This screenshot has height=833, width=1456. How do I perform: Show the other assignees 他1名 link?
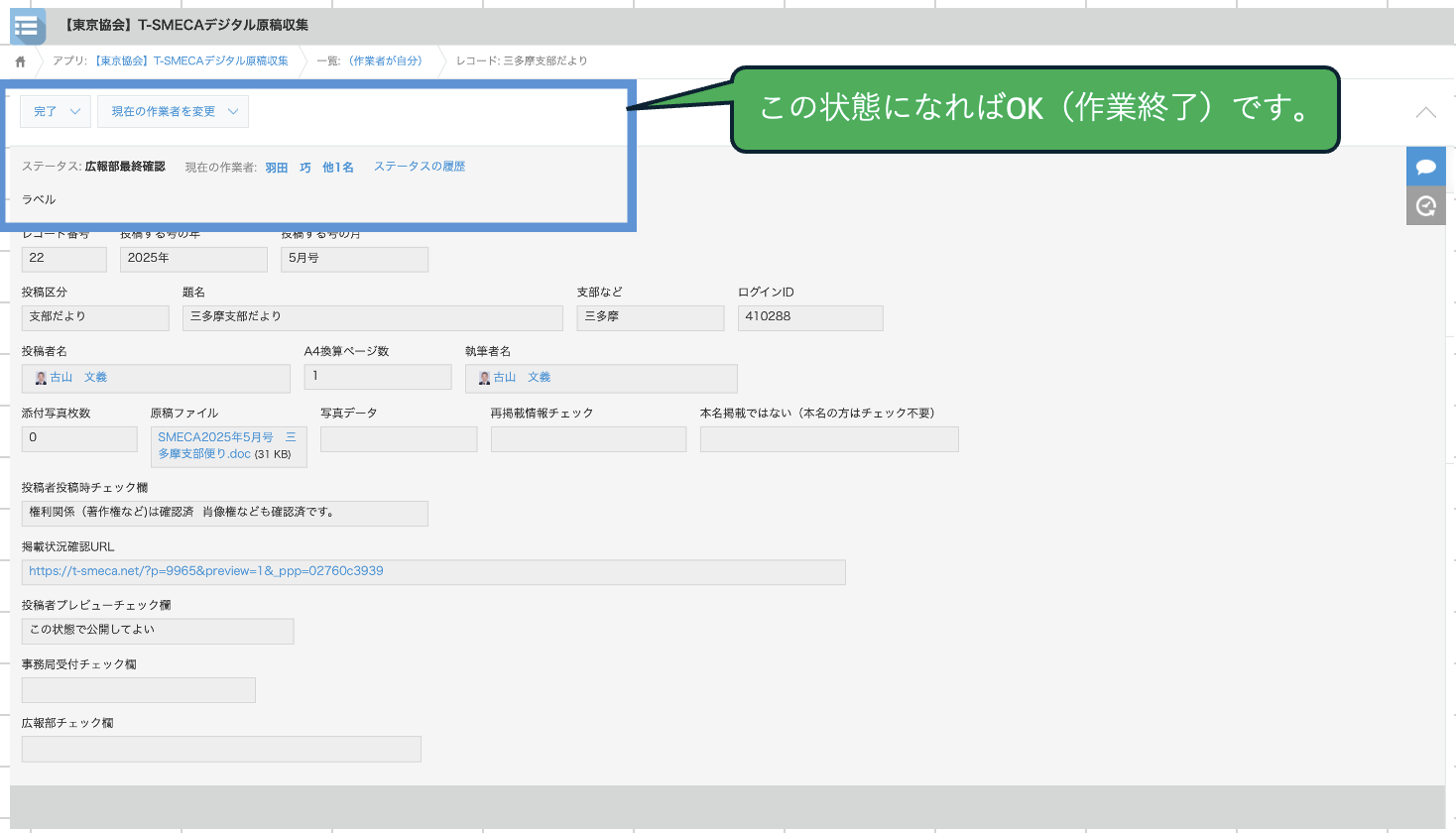point(337,168)
